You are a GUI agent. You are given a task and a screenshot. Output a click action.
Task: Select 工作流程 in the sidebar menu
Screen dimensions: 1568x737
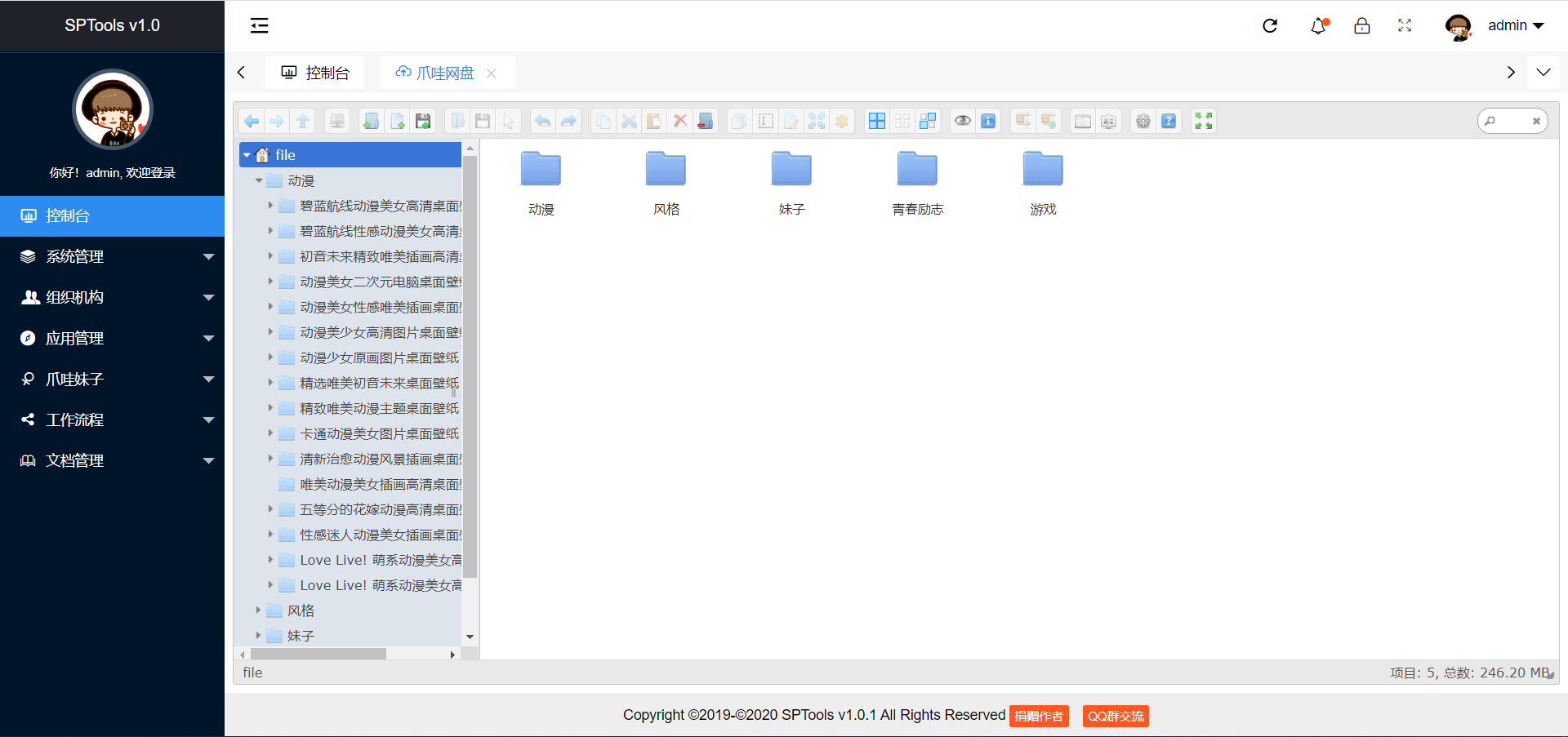(112, 420)
